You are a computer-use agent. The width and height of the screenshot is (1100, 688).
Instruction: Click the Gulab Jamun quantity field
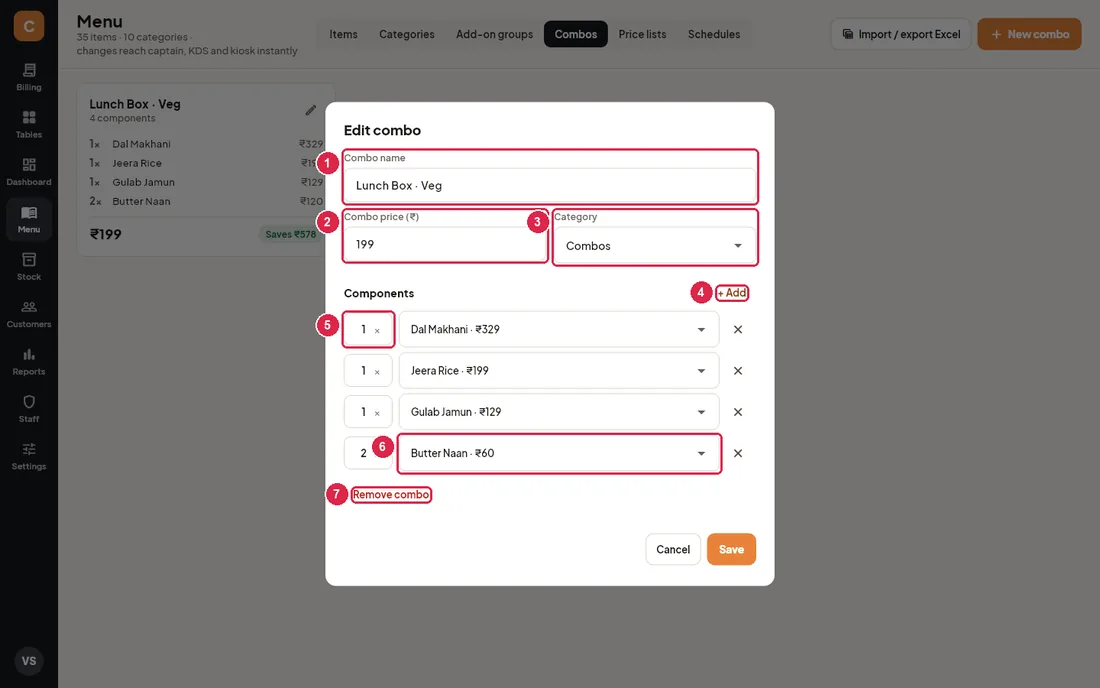(368, 412)
